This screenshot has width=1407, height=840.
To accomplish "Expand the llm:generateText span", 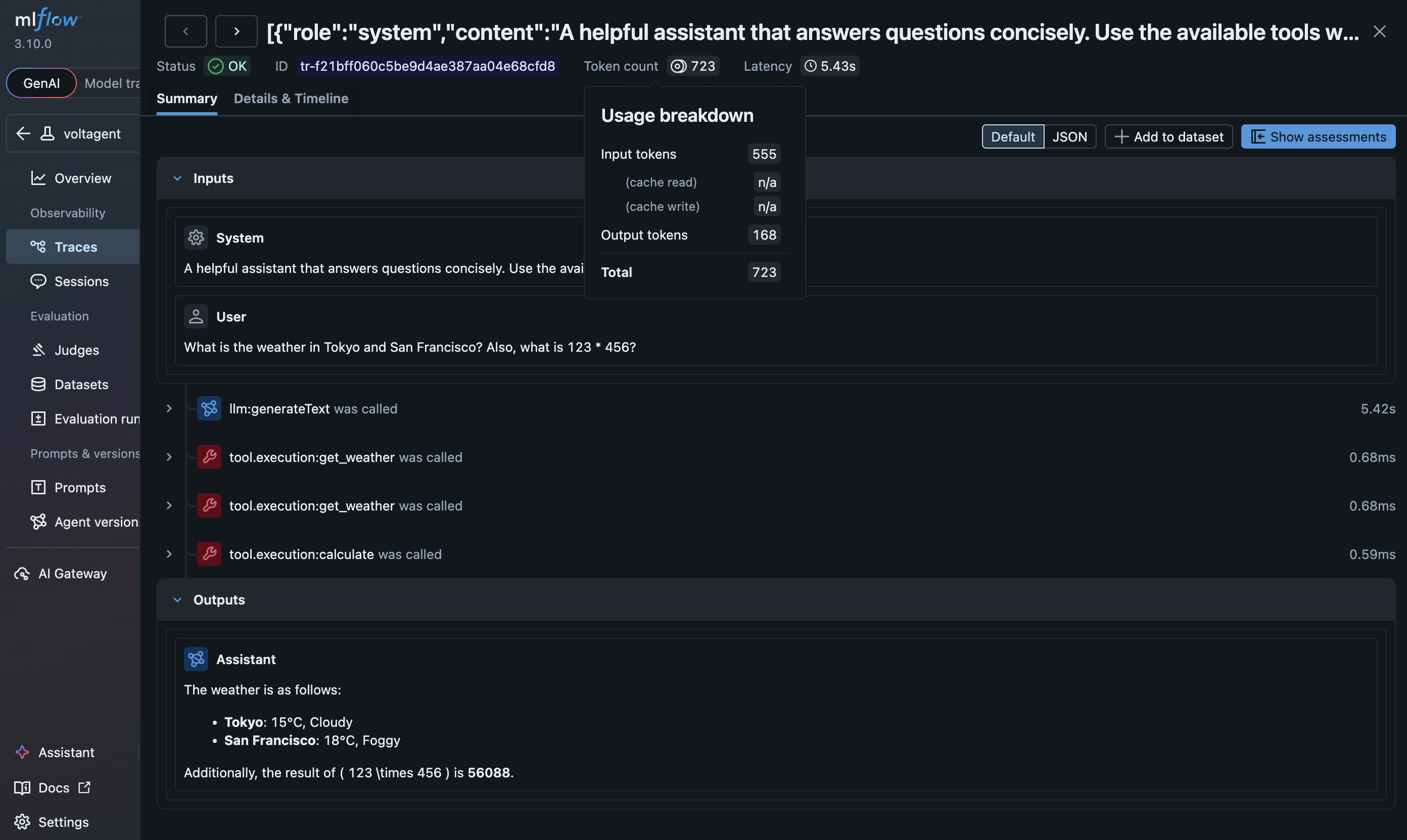I will click(169, 409).
